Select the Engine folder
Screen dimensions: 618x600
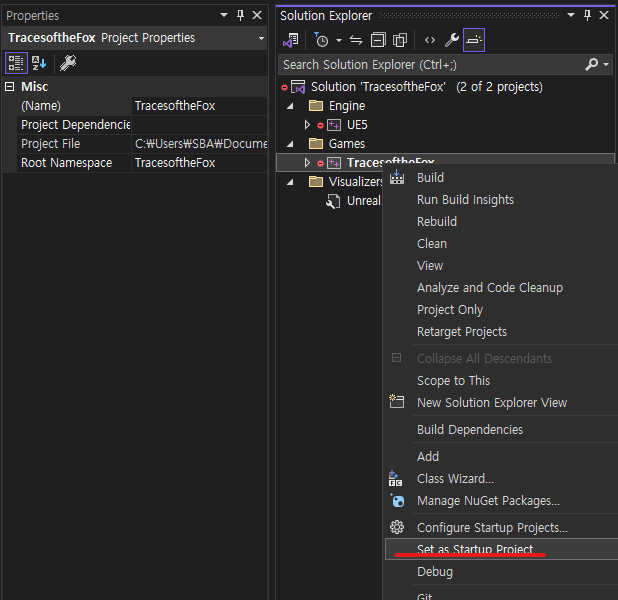pyautogui.click(x=347, y=106)
